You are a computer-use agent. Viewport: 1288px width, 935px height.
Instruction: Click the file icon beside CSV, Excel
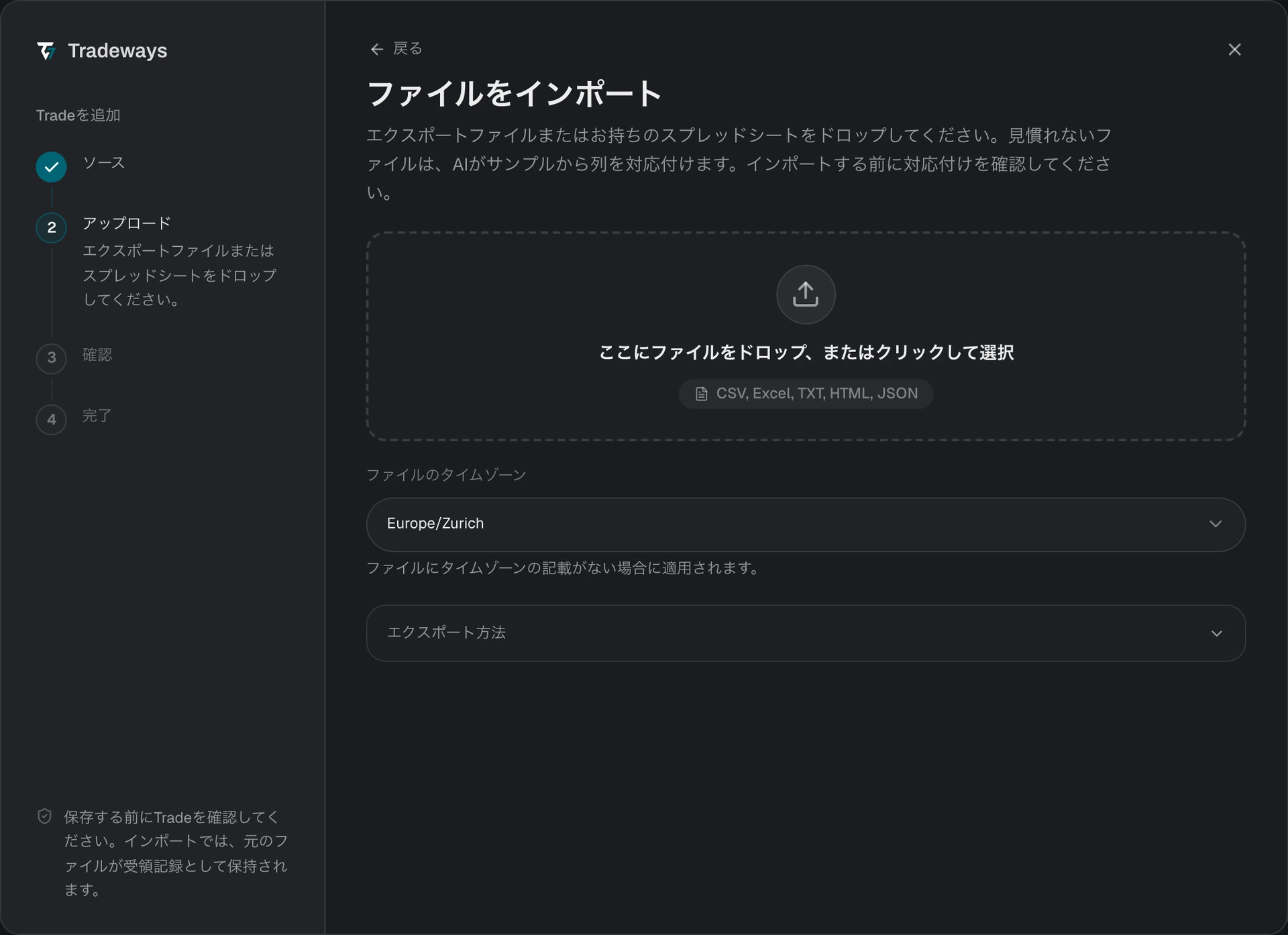(701, 394)
